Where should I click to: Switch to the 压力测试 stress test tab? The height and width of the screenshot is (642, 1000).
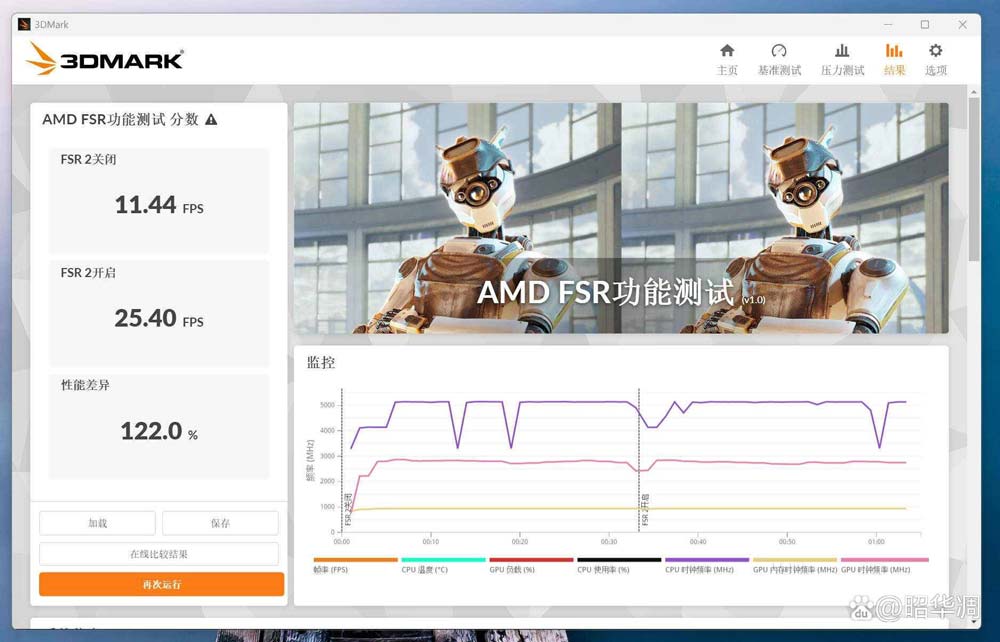tap(842, 60)
